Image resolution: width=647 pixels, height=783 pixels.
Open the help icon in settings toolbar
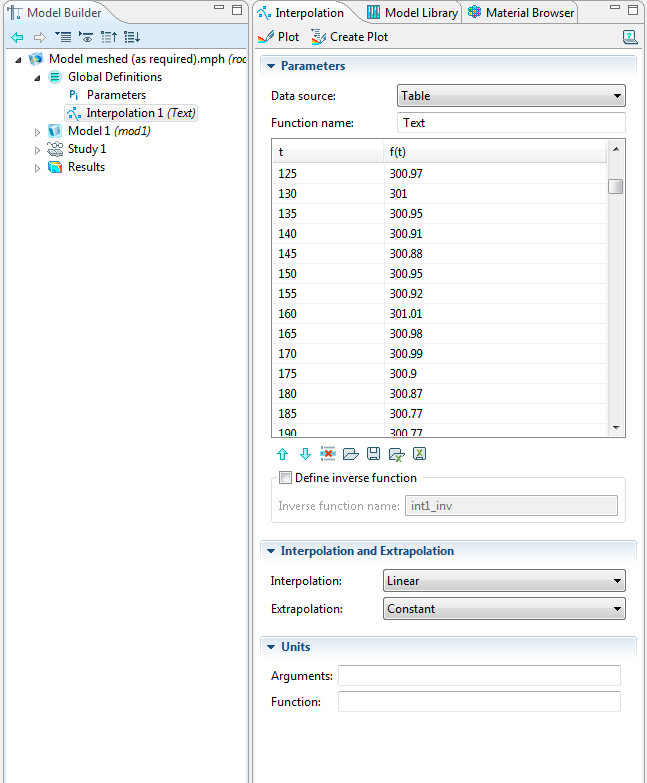(629, 37)
